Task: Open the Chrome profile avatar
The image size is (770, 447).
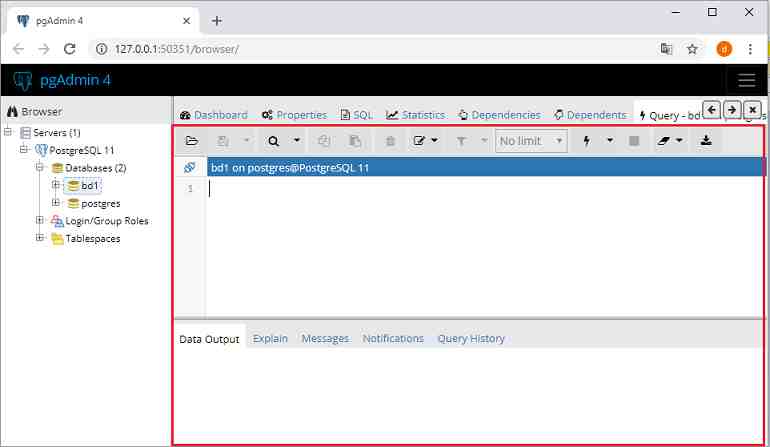Action: 724,49
